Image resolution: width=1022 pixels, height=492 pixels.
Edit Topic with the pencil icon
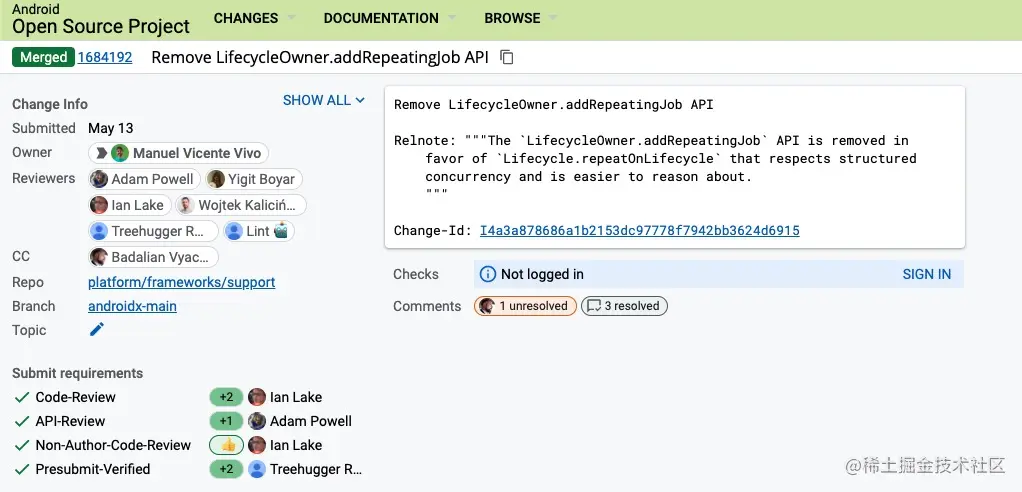click(x=96, y=330)
